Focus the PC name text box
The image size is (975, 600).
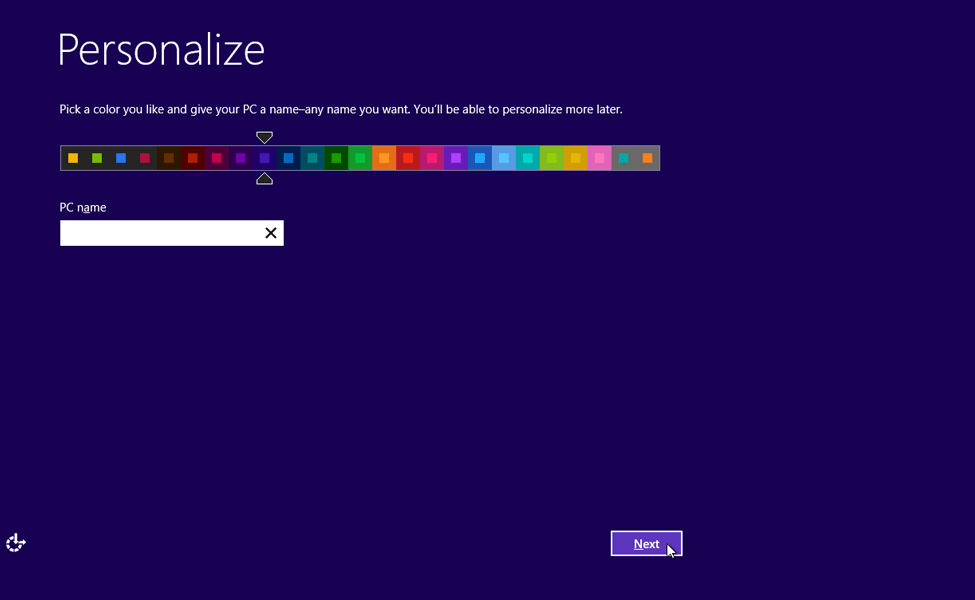172,233
